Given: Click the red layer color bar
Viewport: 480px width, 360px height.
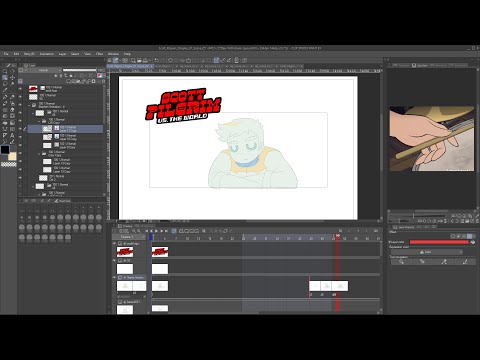Looking at the screenshot, I should 439,242.
